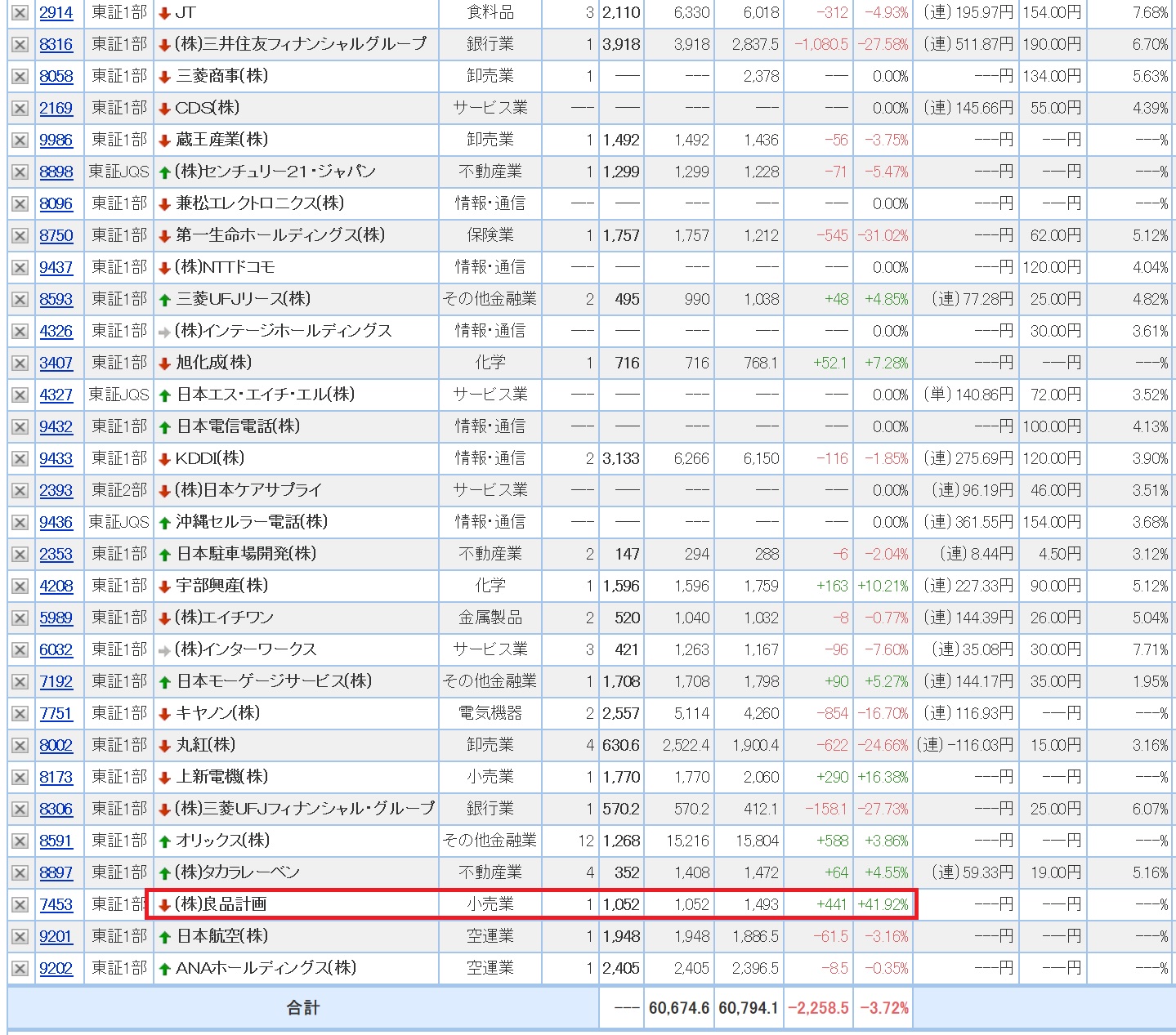Click the stock name KDDI(株)

210,458
